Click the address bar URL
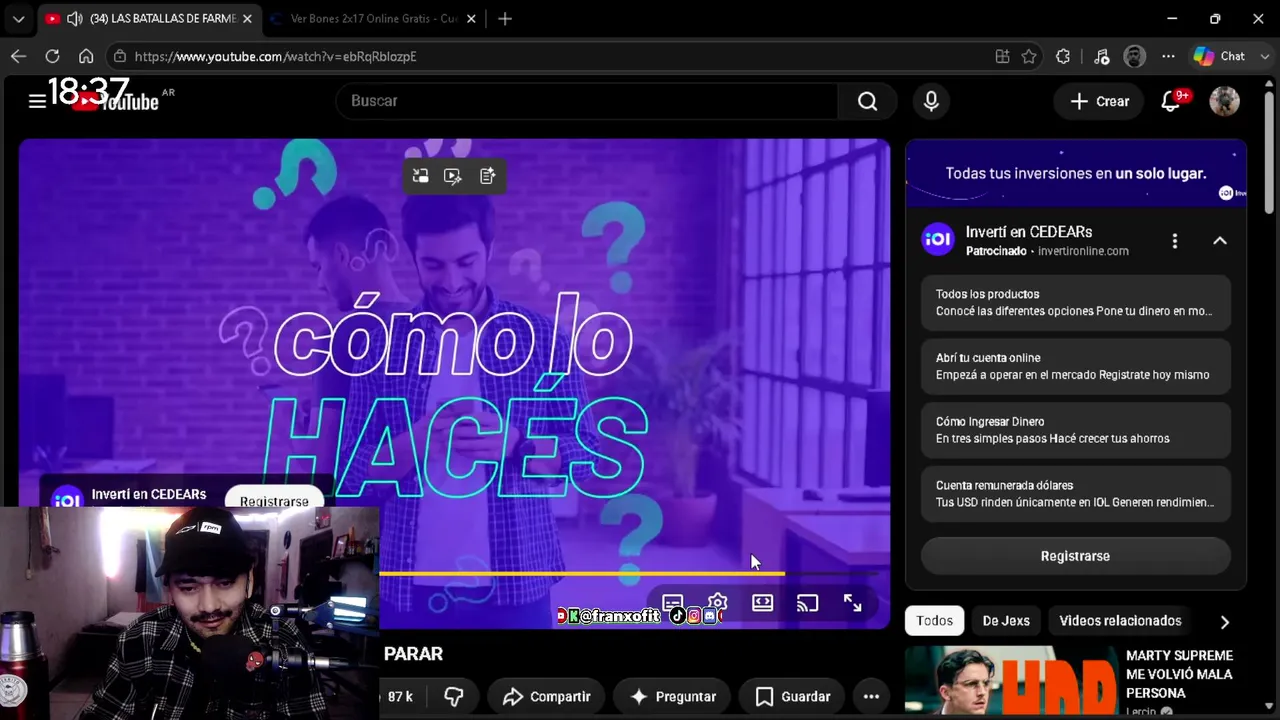Viewport: 1280px width, 720px height. tap(275, 57)
